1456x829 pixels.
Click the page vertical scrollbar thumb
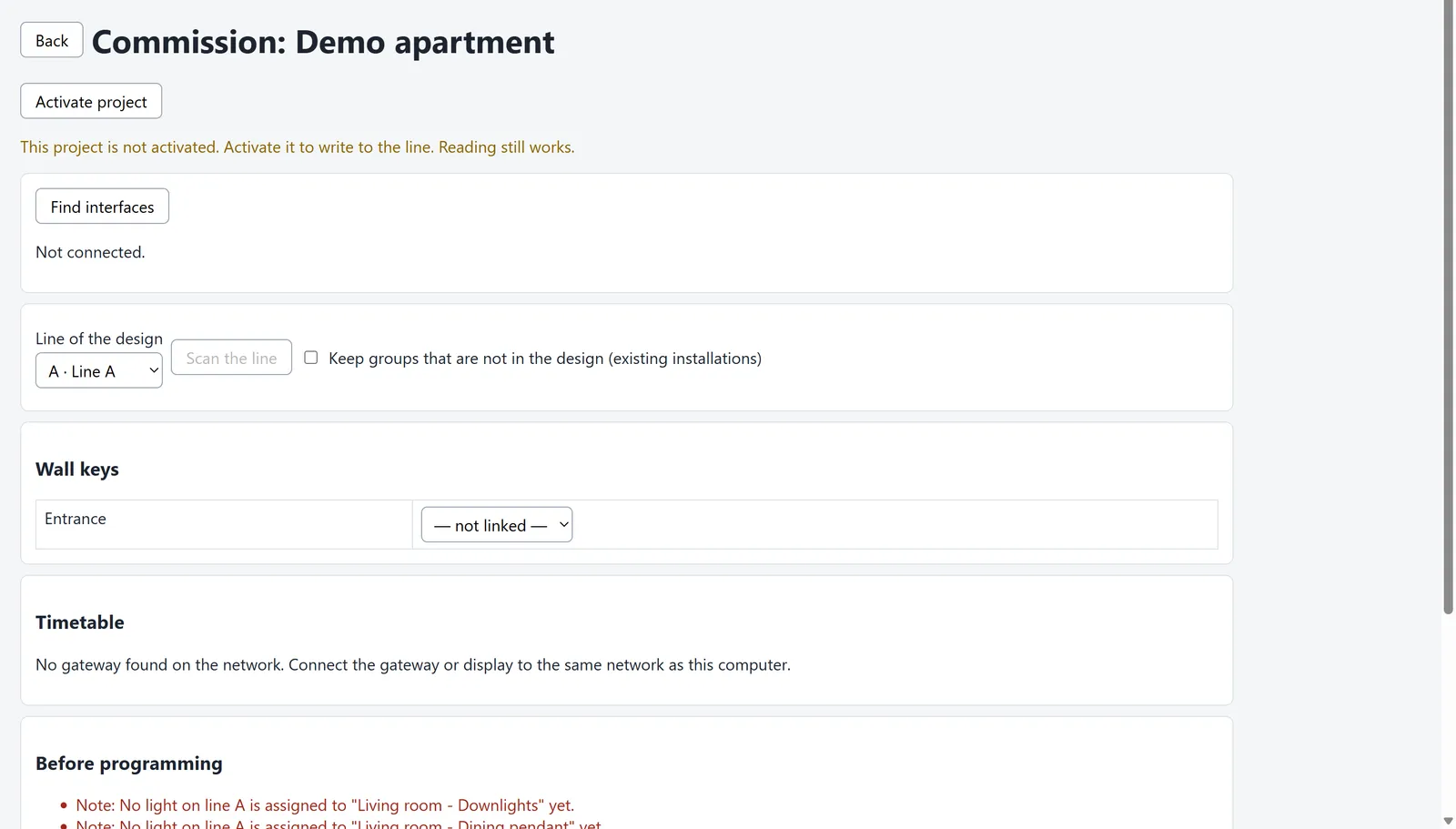click(1449, 308)
